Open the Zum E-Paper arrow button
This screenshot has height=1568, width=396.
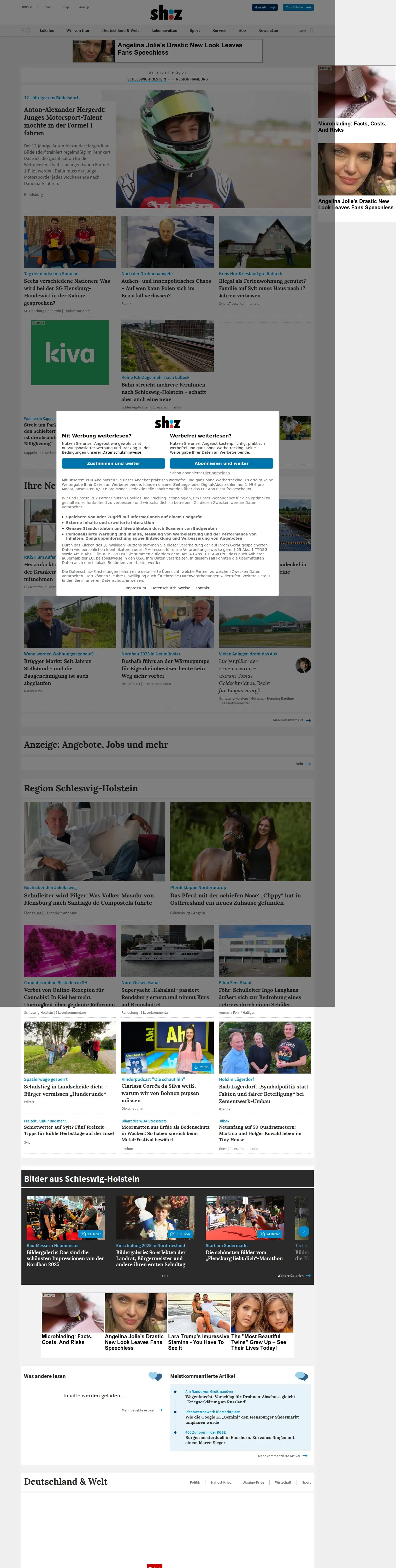(298, 7)
